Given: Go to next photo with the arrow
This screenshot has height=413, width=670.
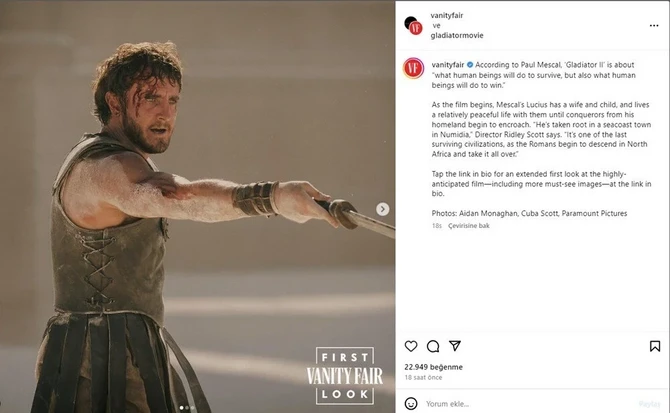Looking at the screenshot, I should click(382, 209).
